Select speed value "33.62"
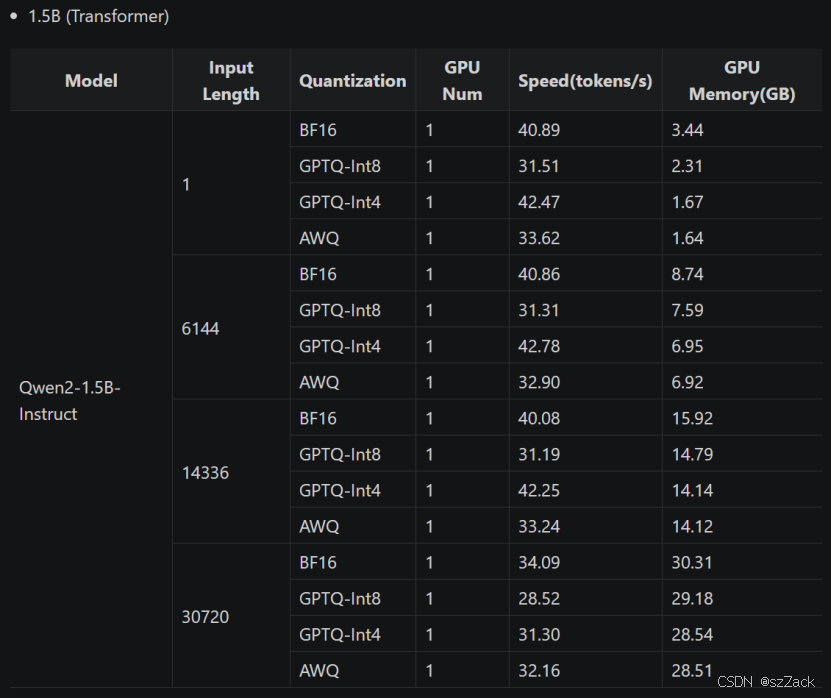The image size is (831, 698). [x=539, y=238]
